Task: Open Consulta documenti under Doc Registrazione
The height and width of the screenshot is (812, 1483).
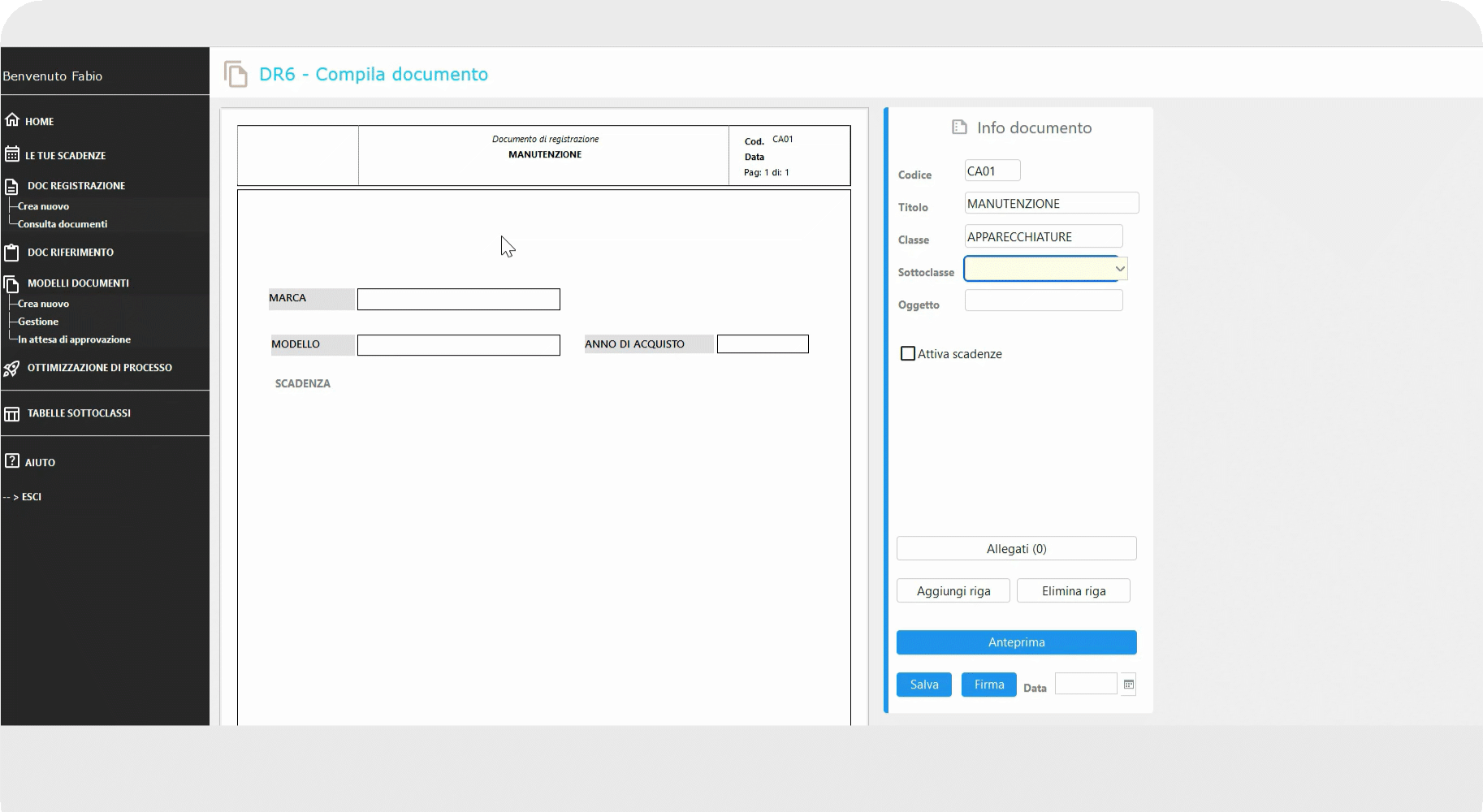Action: [x=63, y=224]
